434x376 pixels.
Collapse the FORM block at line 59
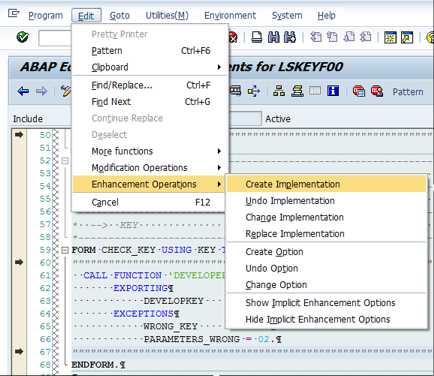point(65,250)
